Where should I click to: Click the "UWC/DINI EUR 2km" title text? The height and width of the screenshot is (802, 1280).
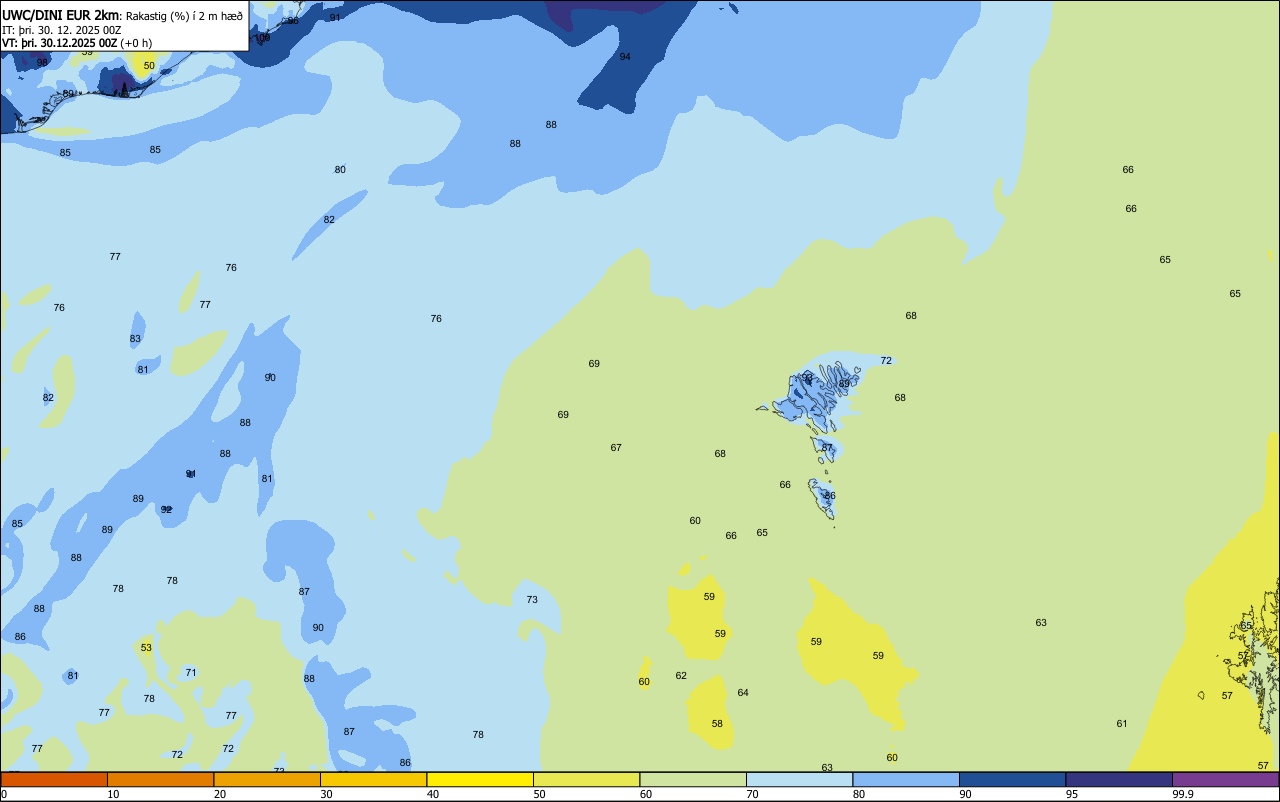[x=60, y=15]
